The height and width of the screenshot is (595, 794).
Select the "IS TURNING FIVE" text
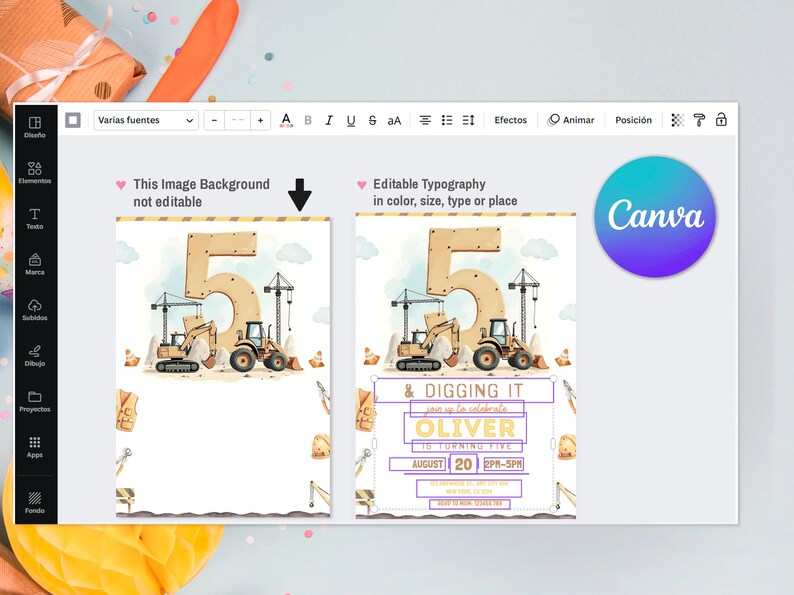click(x=467, y=446)
